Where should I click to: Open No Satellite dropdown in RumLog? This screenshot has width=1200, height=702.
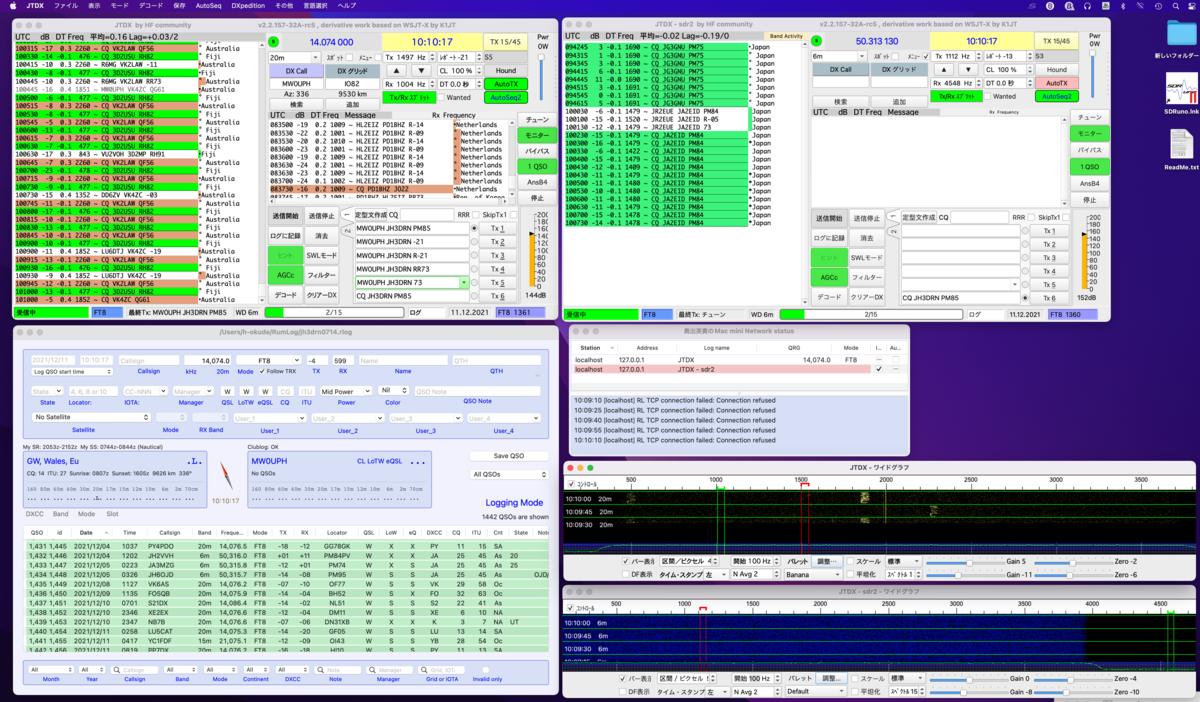coord(91,417)
